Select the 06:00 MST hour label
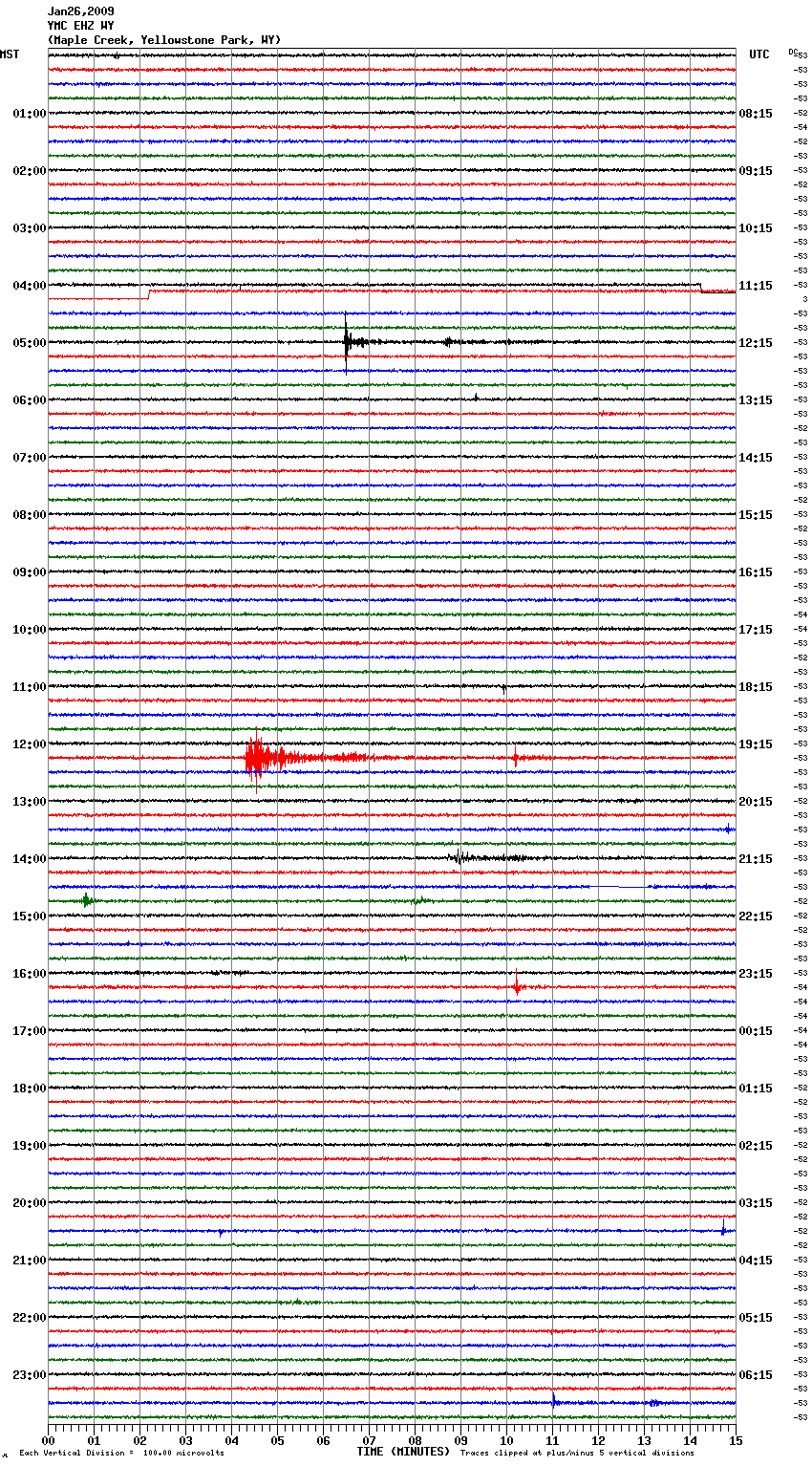Image resolution: width=812 pixels, height=1466 pixels. 29,400
